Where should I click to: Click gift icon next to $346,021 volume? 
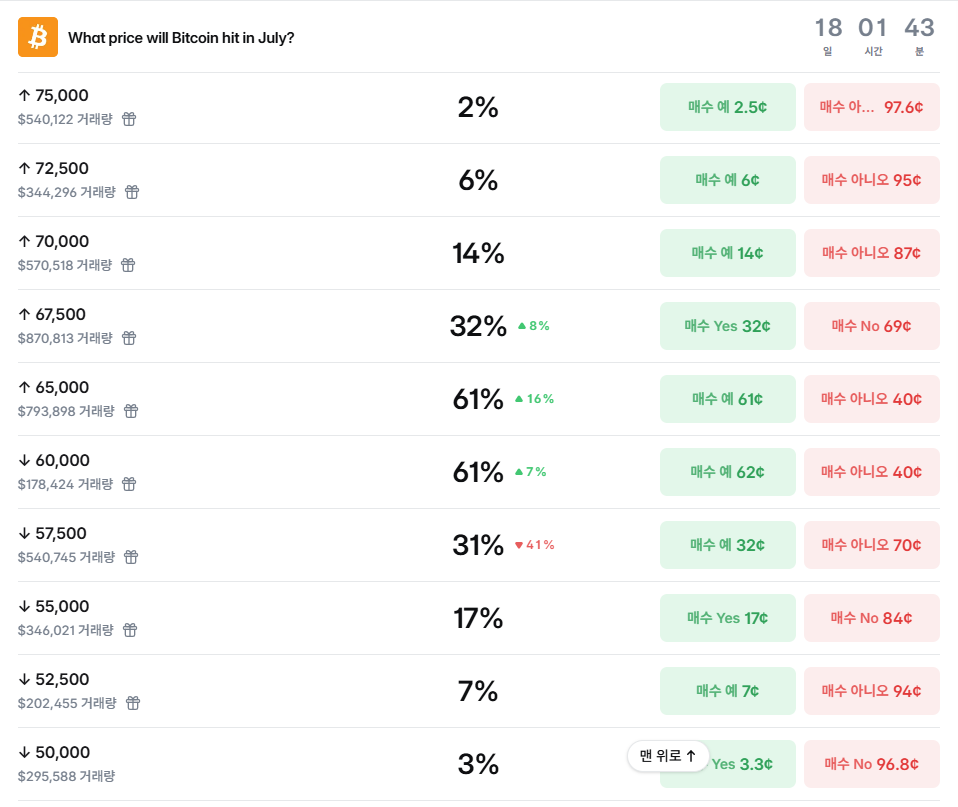pos(130,630)
